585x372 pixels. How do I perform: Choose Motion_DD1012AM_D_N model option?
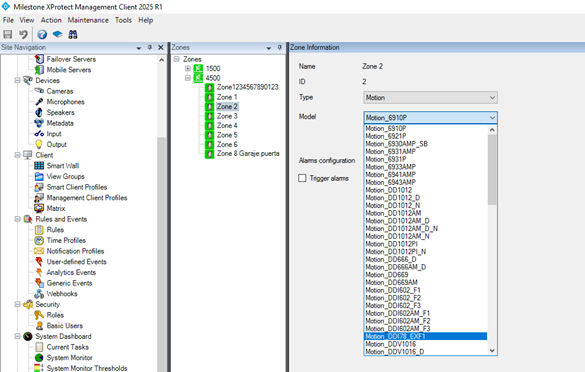[425, 228]
